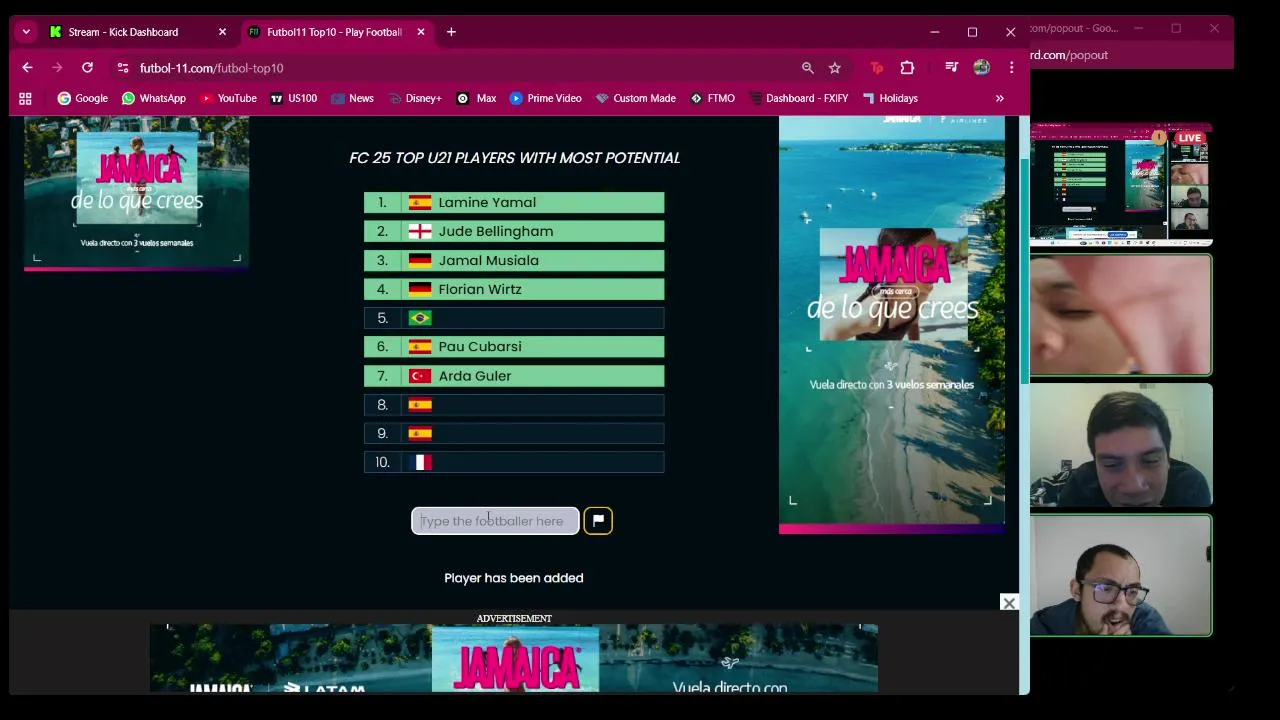Click the empty France row number 10

coord(514,462)
